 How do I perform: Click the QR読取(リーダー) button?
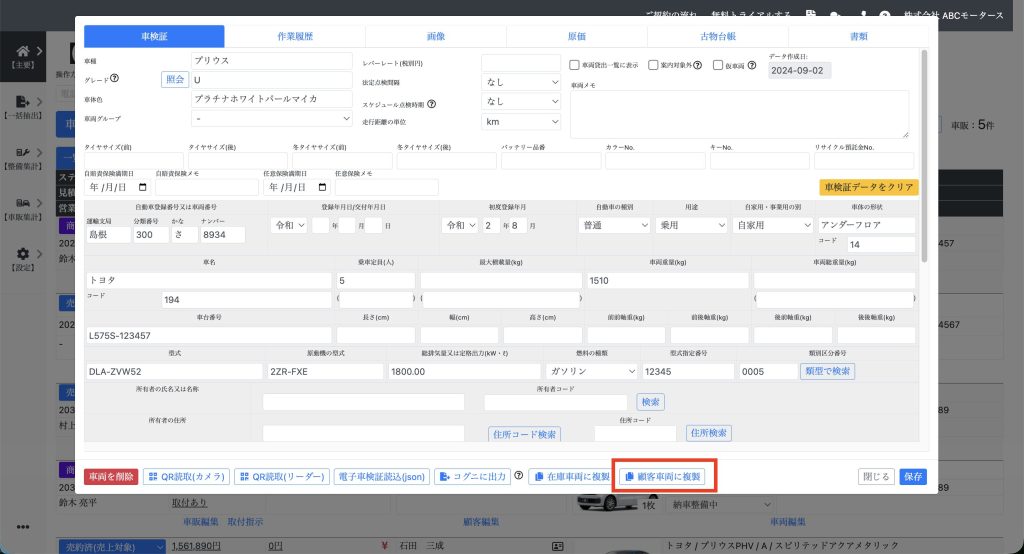click(281, 477)
